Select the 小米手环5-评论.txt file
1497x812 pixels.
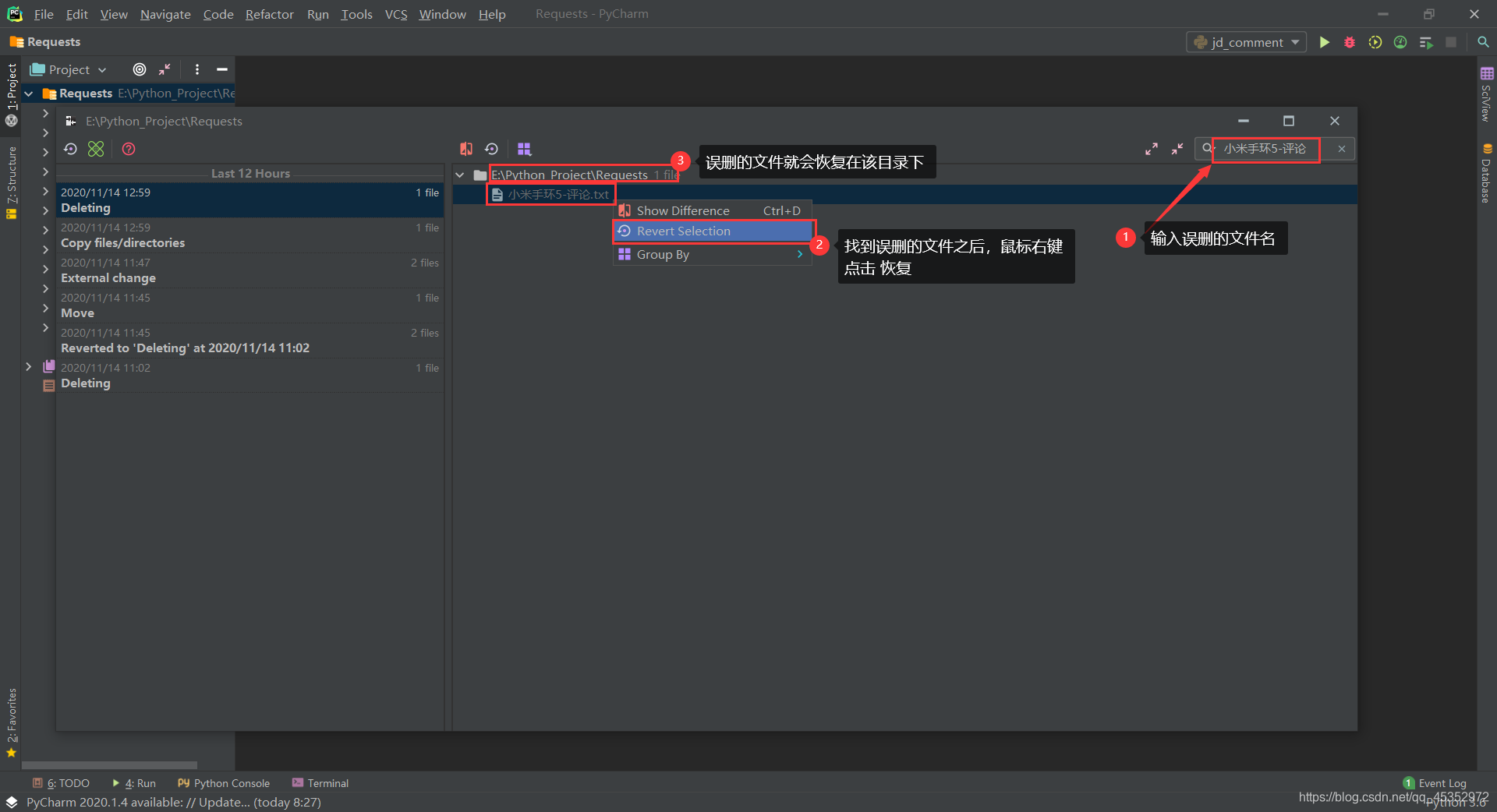tap(550, 194)
